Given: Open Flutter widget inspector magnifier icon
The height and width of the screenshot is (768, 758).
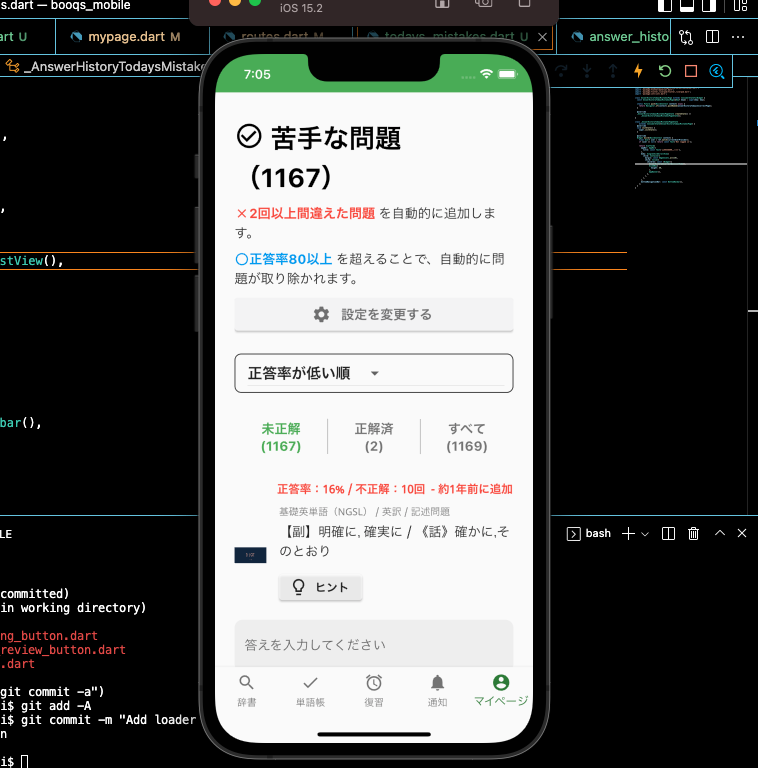Looking at the screenshot, I should (x=717, y=71).
